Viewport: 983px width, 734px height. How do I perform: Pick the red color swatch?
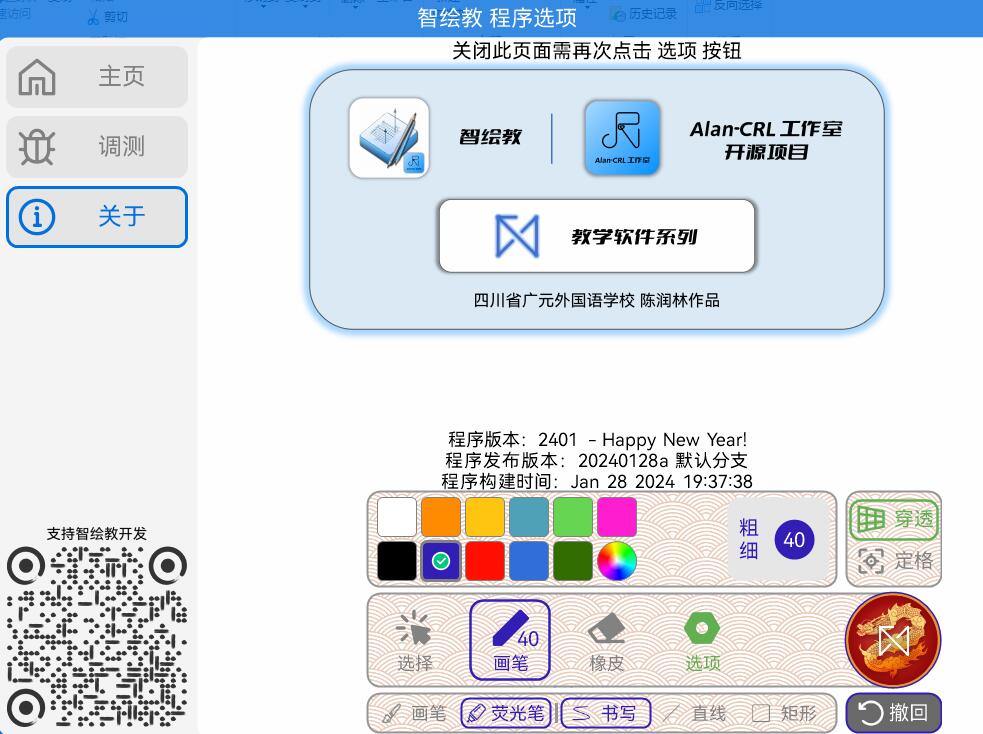tap(485, 561)
